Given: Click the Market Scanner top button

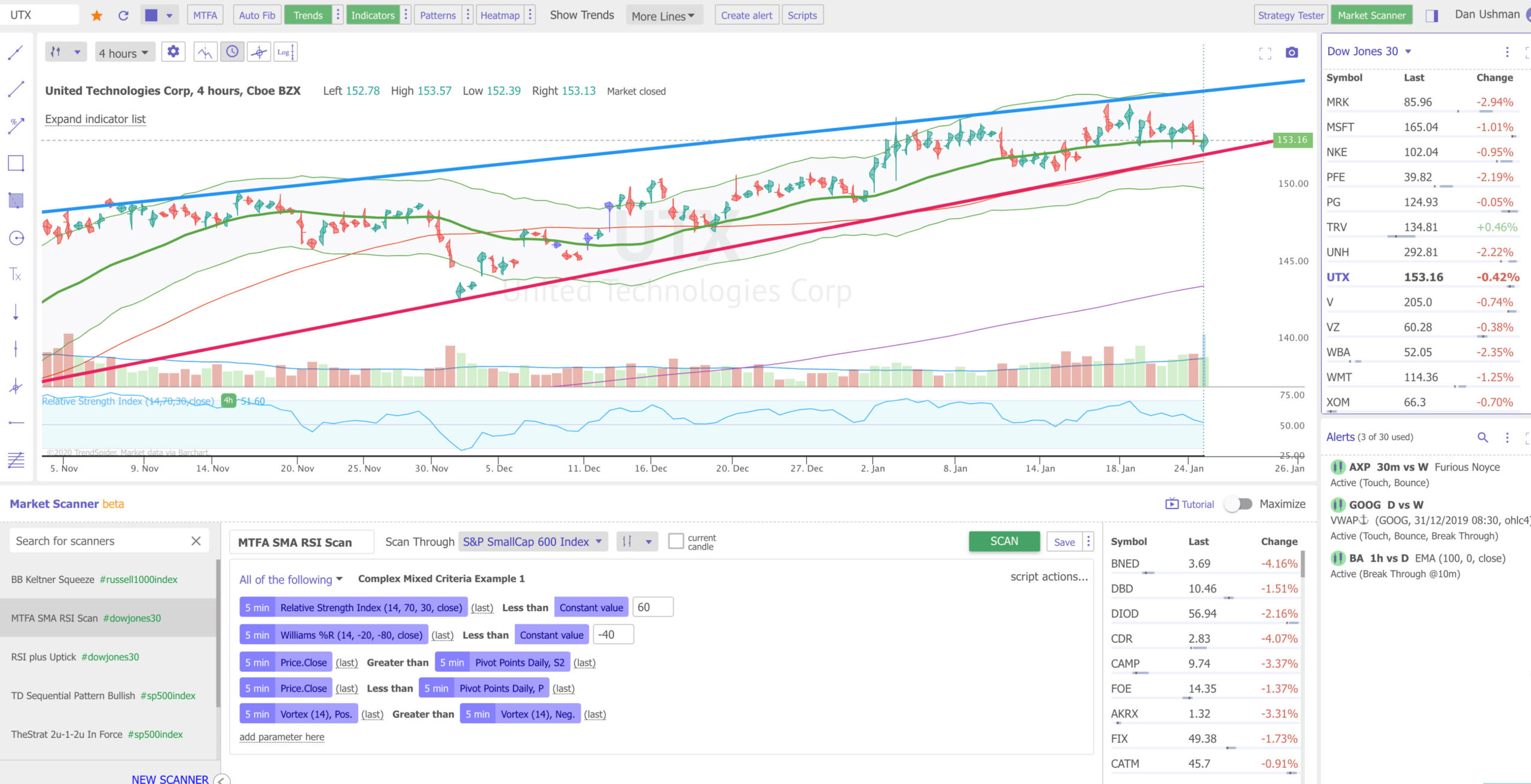Looking at the screenshot, I should 1372,15.
